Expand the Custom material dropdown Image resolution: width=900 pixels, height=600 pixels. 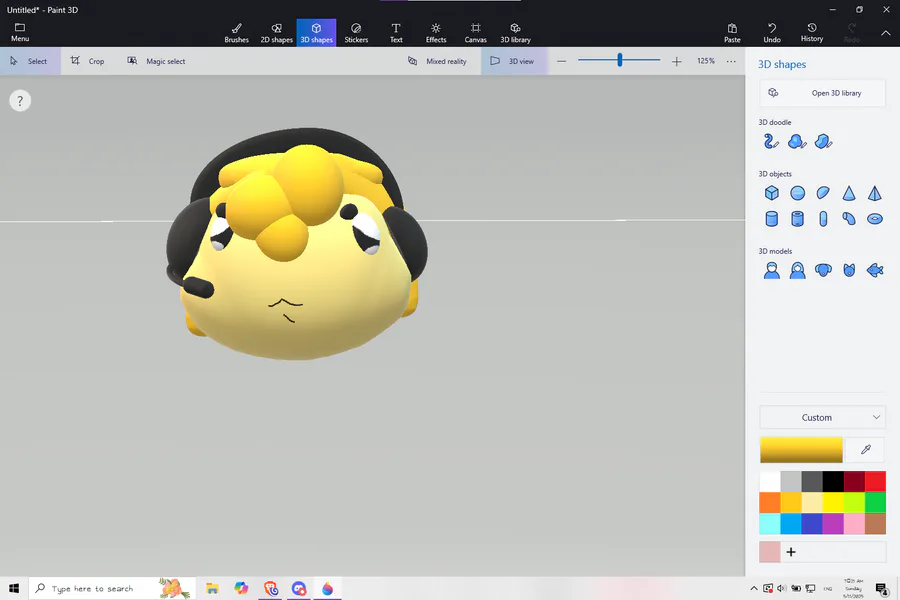(x=822, y=417)
